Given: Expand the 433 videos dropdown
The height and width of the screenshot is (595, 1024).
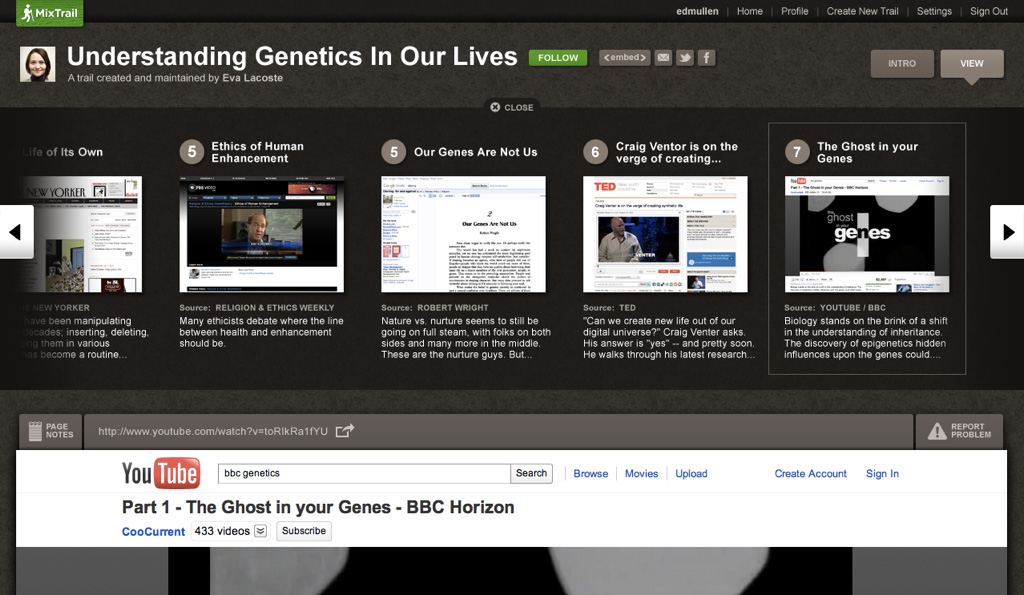Looking at the screenshot, I should pos(260,531).
